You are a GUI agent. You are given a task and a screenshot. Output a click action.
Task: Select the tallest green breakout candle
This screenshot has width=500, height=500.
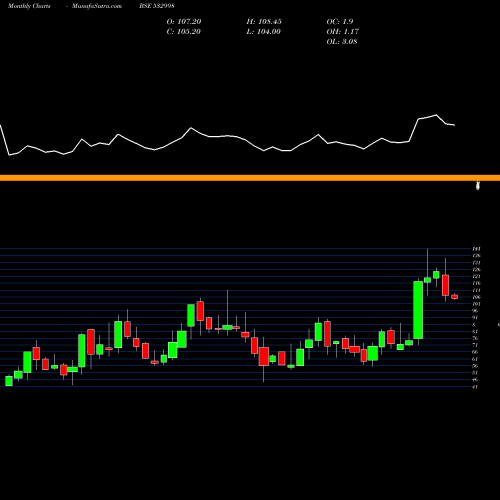(x=418, y=310)
